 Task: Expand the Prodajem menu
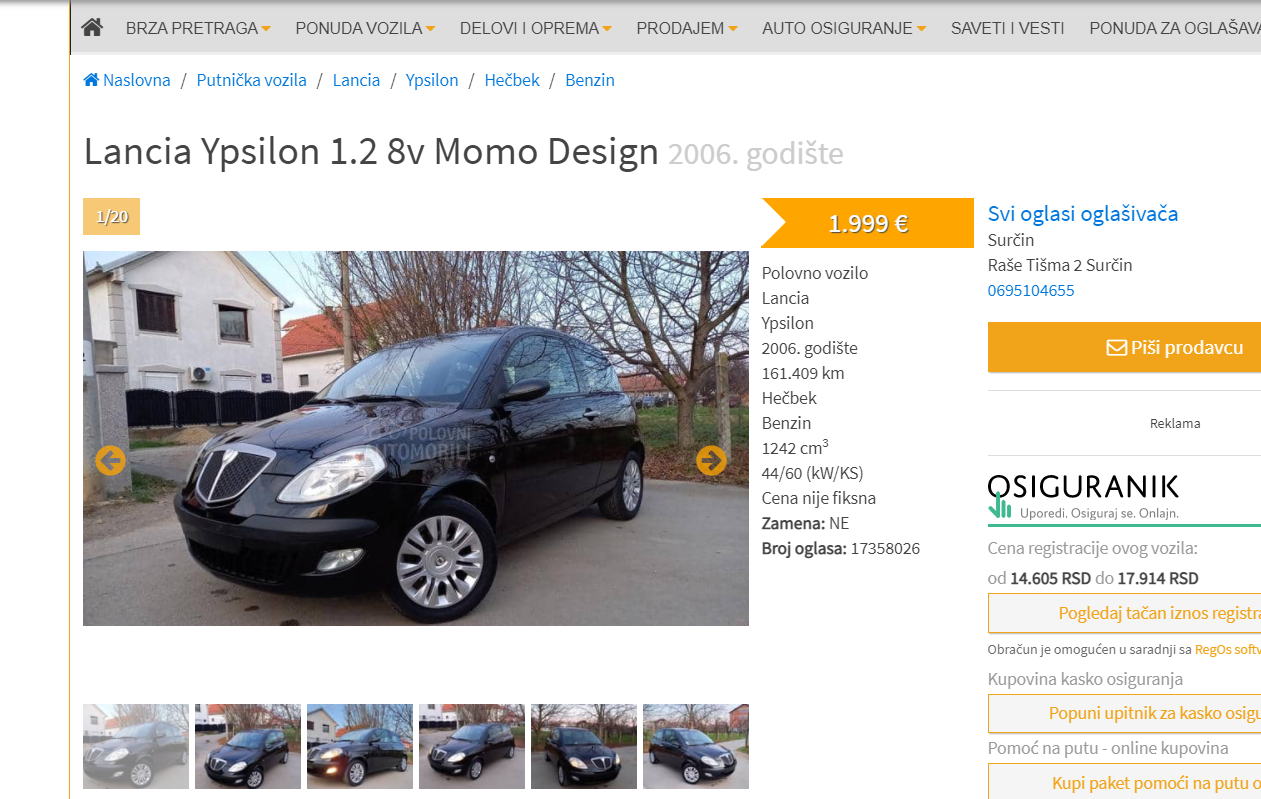point(687,28)
